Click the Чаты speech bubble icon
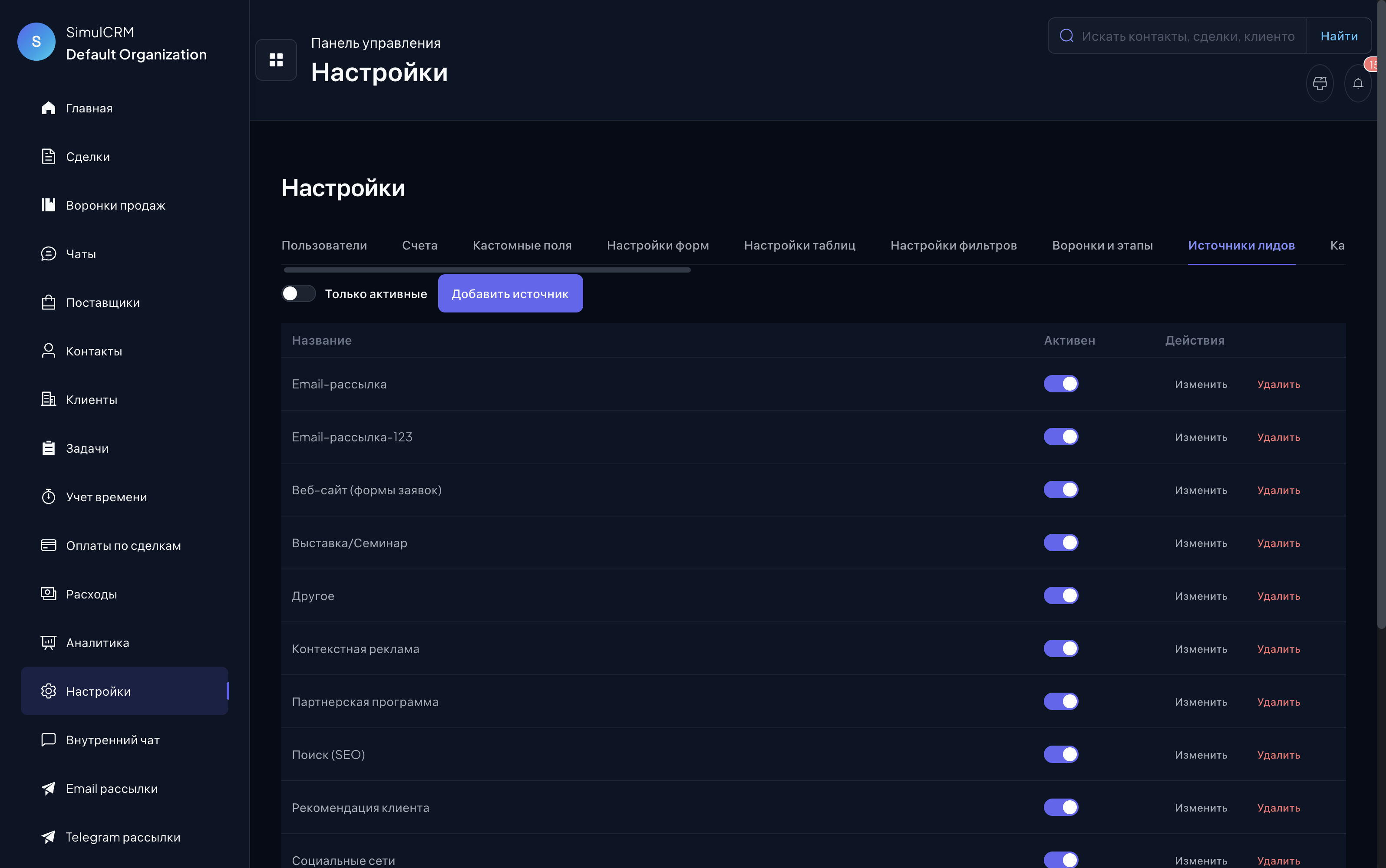 (x=48, y=254)
